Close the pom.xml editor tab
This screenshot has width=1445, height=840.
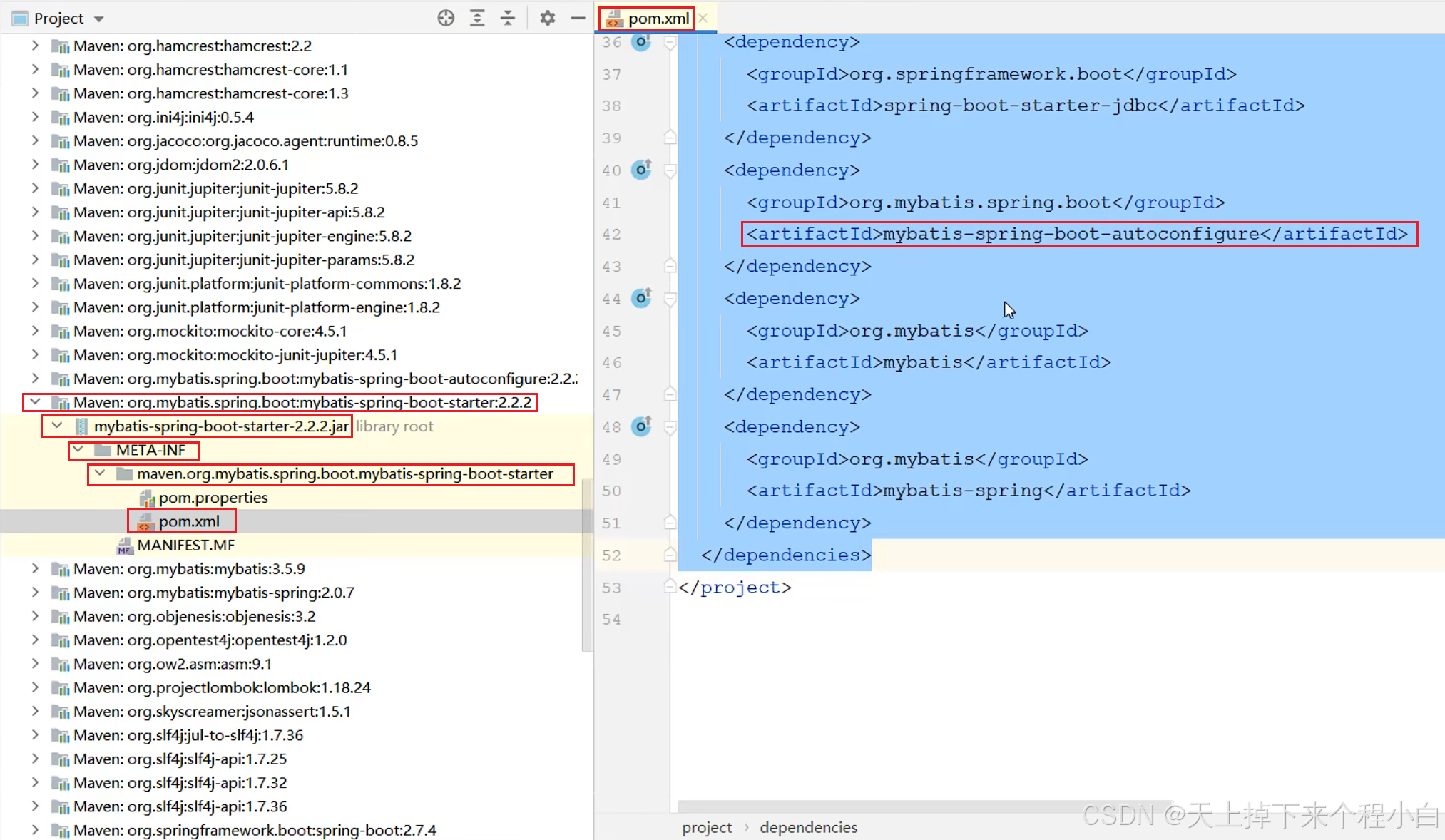coord(703,18)
